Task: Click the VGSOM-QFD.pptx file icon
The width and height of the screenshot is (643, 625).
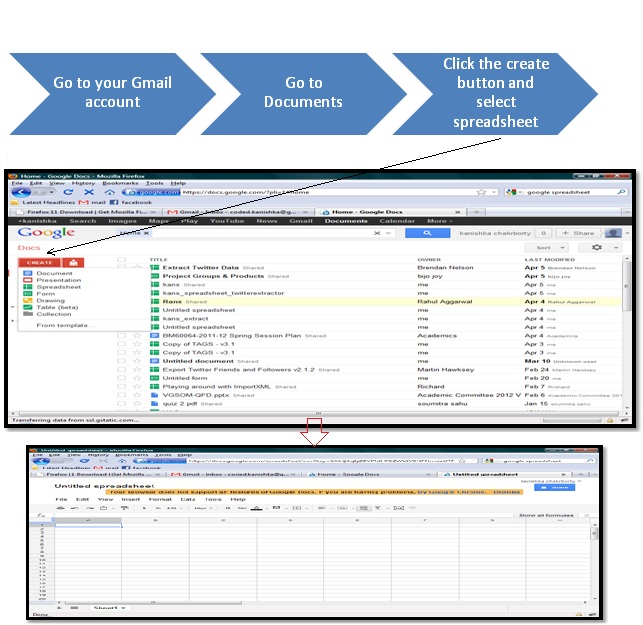Action: click(x=155, y=395)
